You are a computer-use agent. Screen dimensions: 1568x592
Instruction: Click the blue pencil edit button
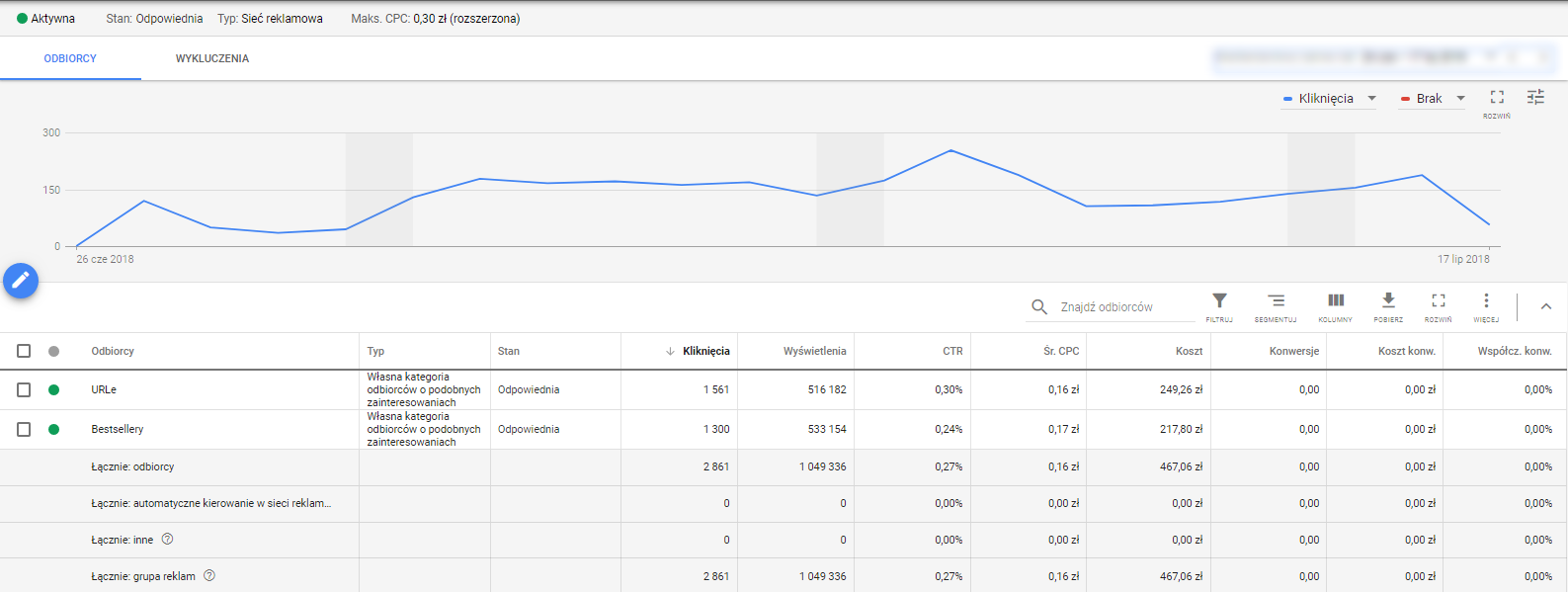[21, 281]
